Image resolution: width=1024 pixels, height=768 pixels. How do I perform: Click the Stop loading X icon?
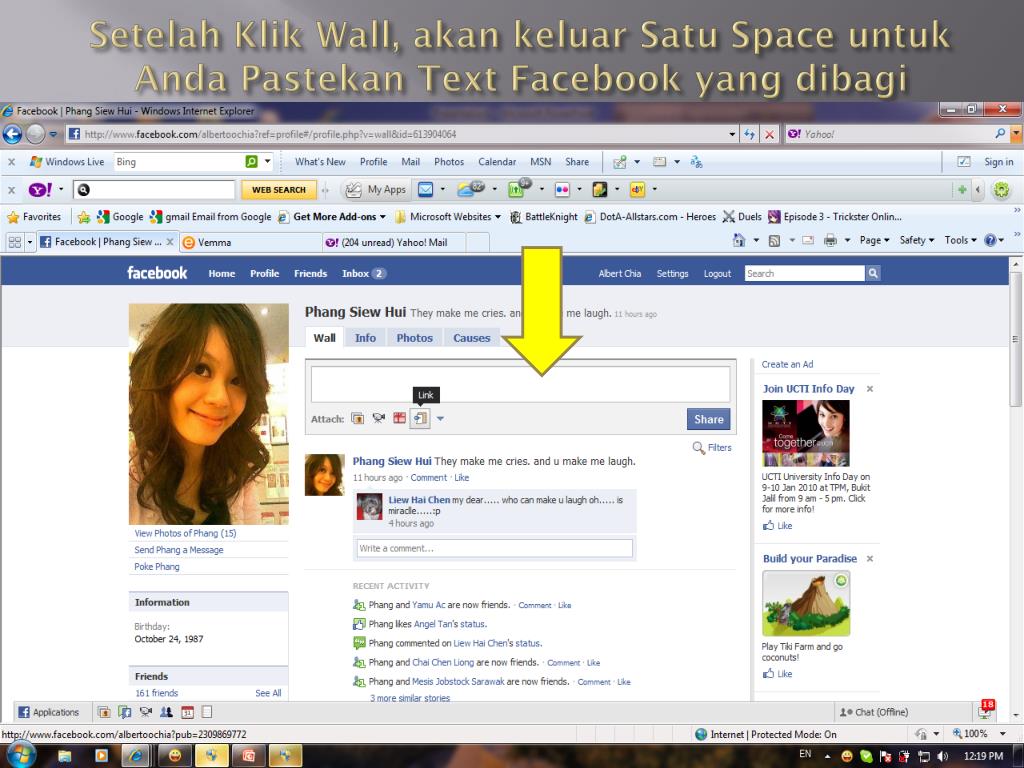pos(769,135)
